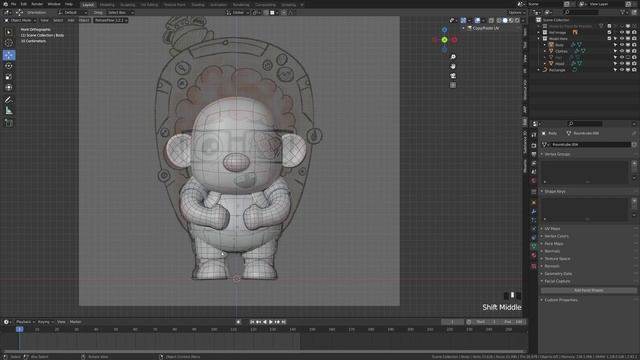640x360 pixels.
Task: Toggle visibility eye for Rectangle object
Action: pos(622,70)
